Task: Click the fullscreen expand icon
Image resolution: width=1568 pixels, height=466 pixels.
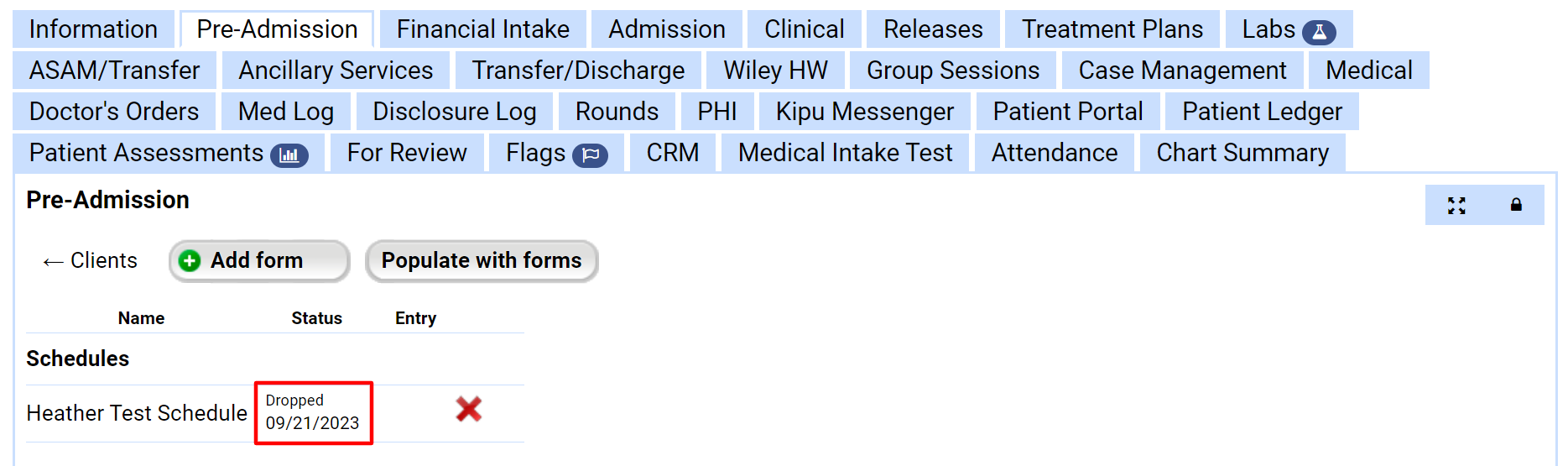Action: click(1456, 206)
